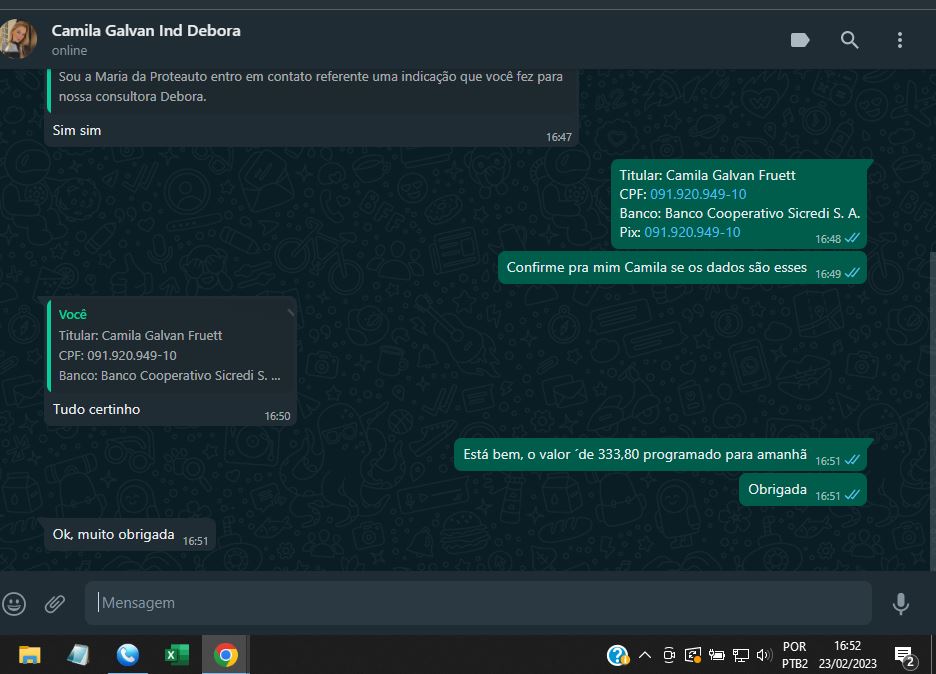Image resolution: width=936 pixels, height=674 pixels.
Task: Click the paperclip attach icon
Action: (55, 603)
